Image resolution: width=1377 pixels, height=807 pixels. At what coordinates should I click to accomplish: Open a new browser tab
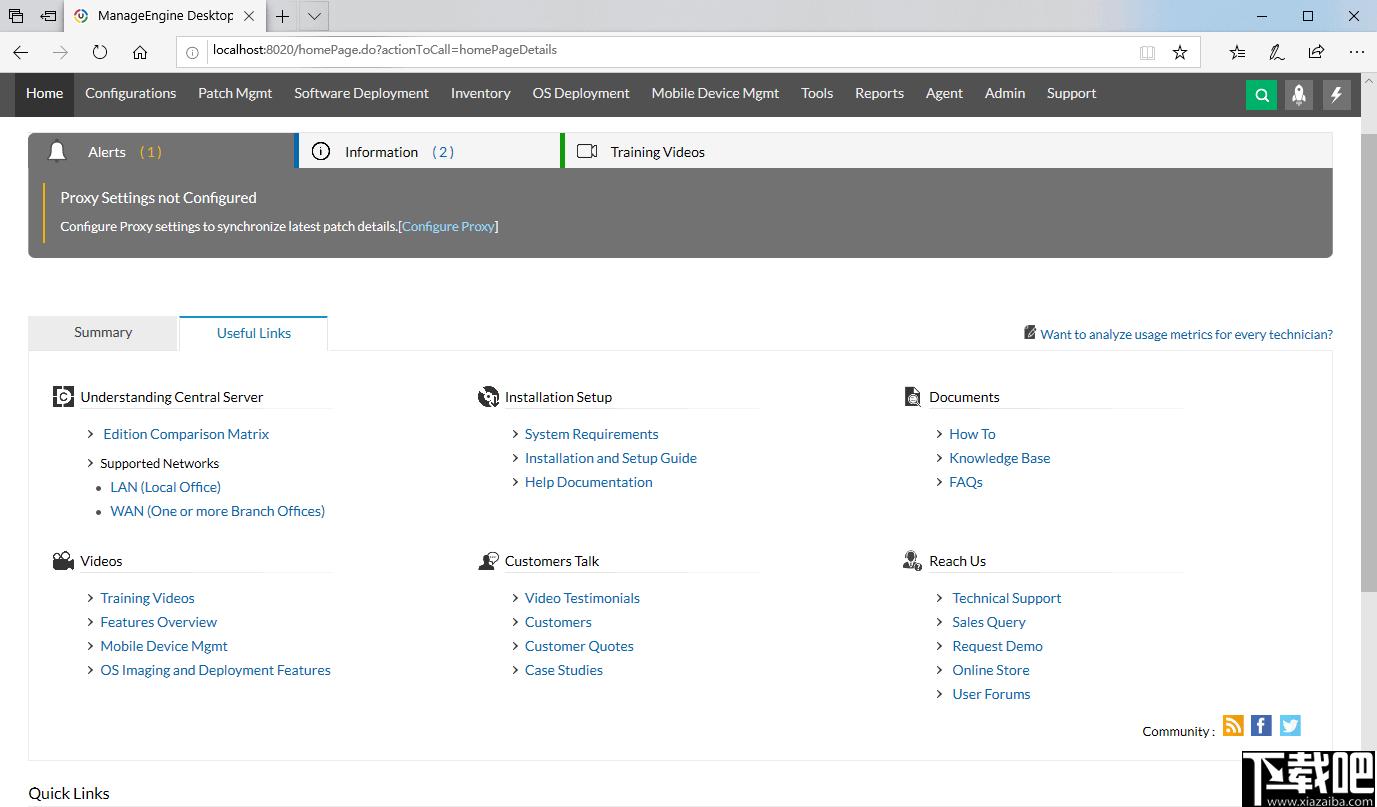click(283, 16)
